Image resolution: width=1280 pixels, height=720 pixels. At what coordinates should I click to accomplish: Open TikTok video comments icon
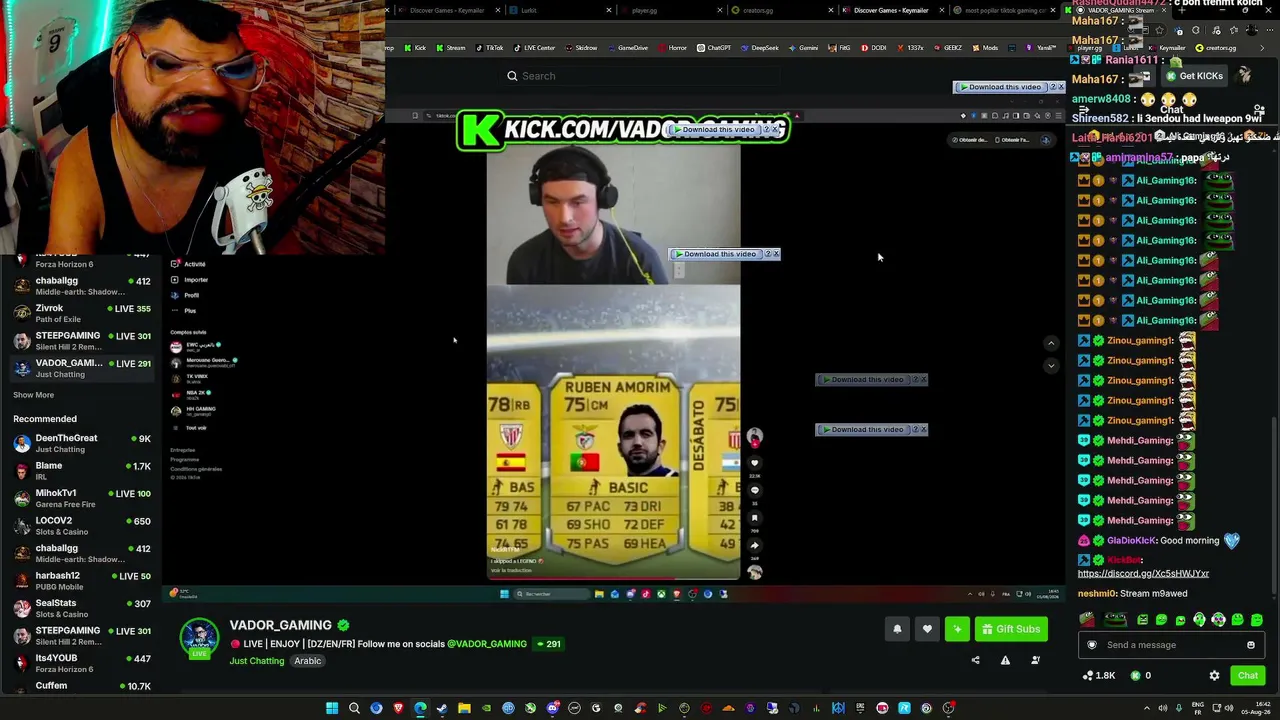tap(754, 490)
